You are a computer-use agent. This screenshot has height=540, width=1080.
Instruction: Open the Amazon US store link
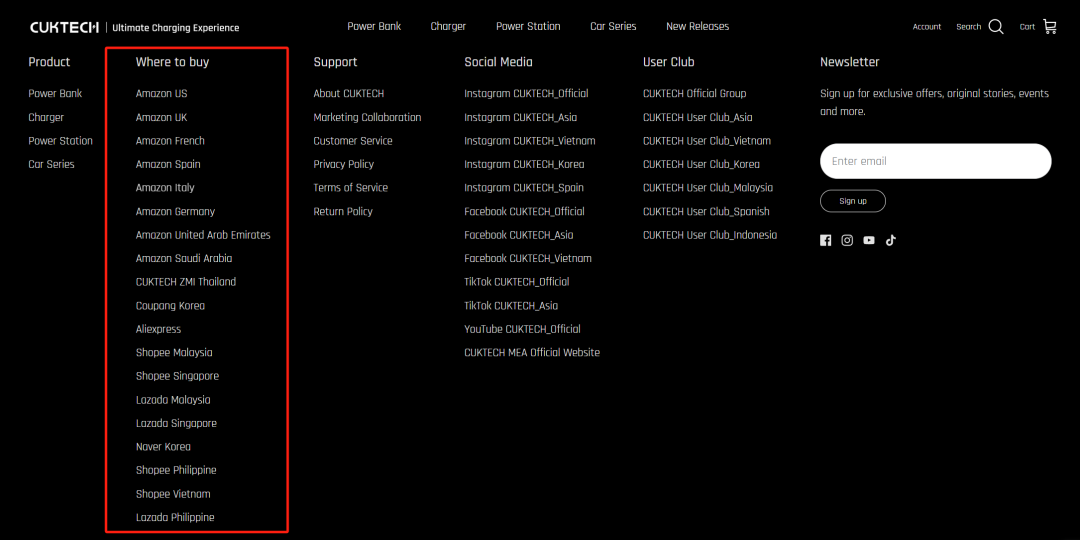pos(161,94)
